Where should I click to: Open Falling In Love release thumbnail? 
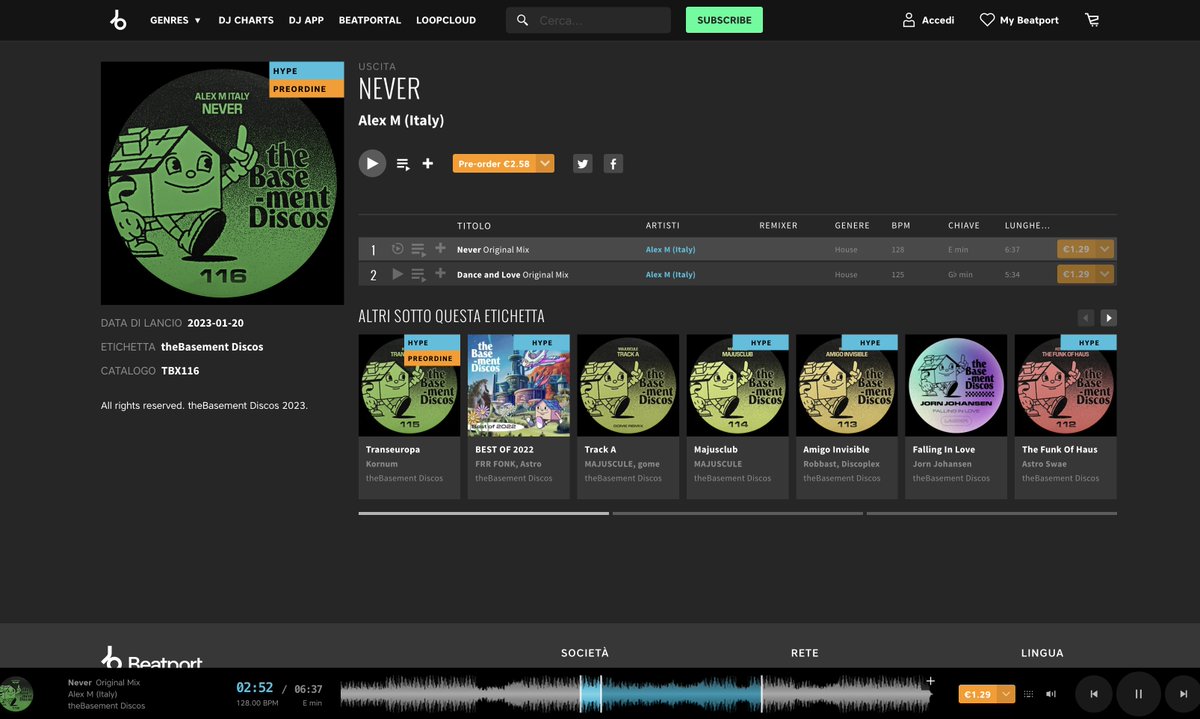click(x=956, y=386)
